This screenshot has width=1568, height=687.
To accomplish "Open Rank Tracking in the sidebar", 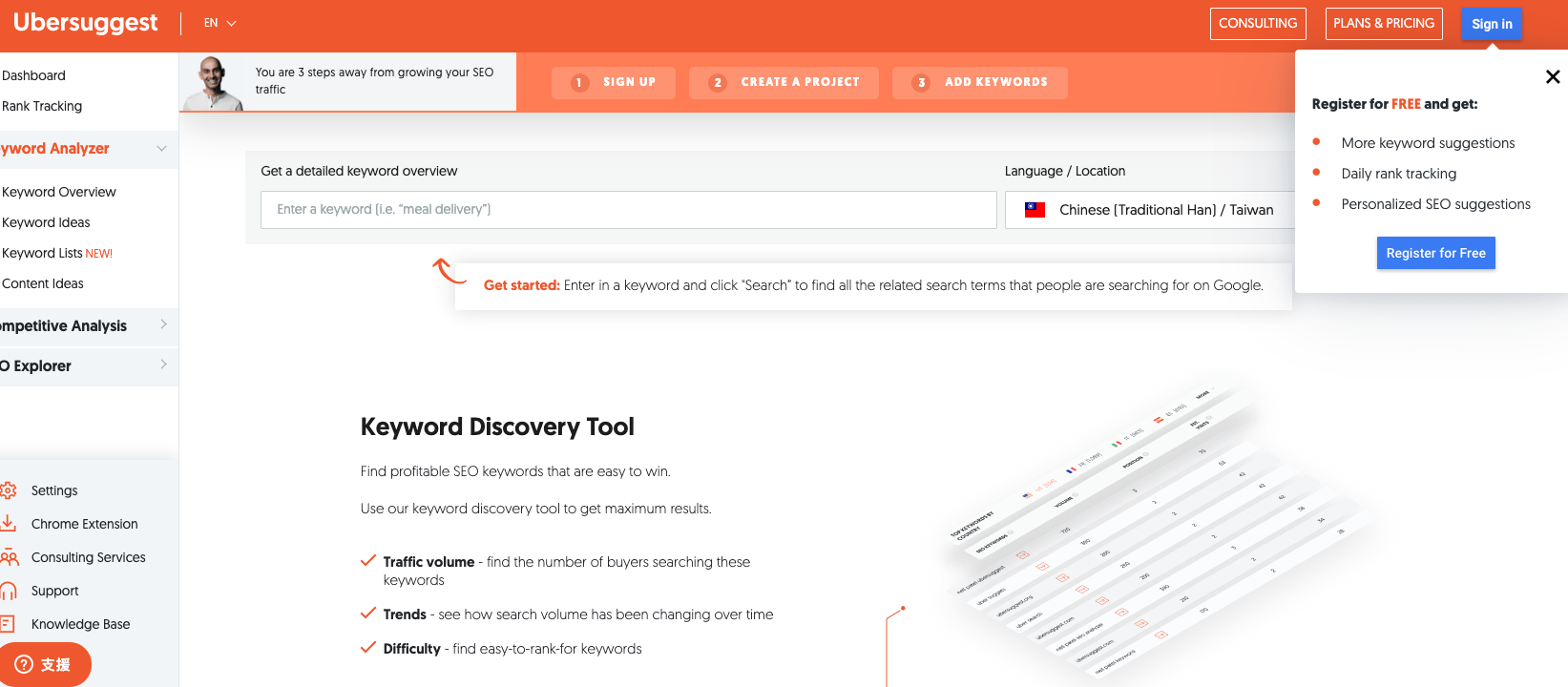I will tap(42, 106).
